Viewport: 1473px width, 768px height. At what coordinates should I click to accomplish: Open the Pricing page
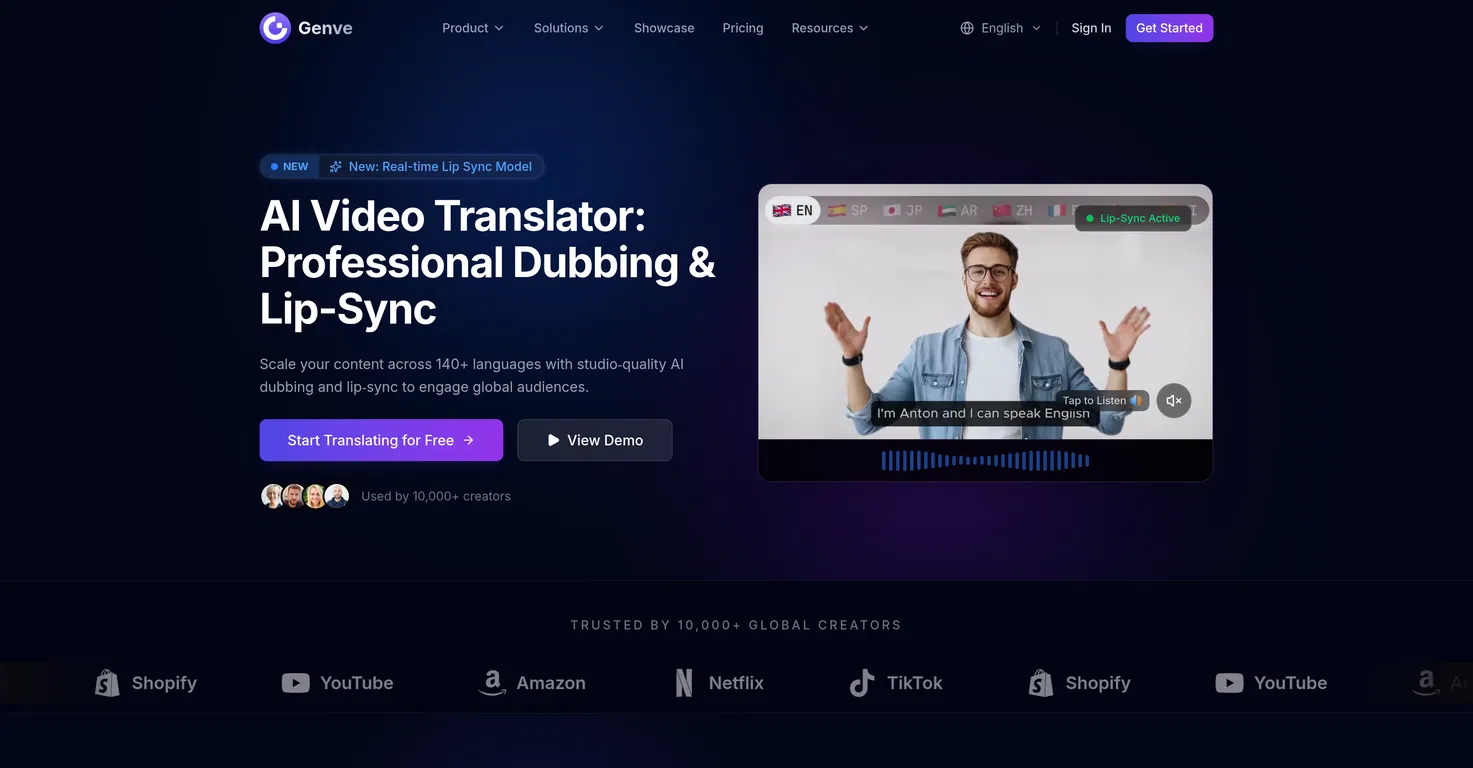(743, 28)
